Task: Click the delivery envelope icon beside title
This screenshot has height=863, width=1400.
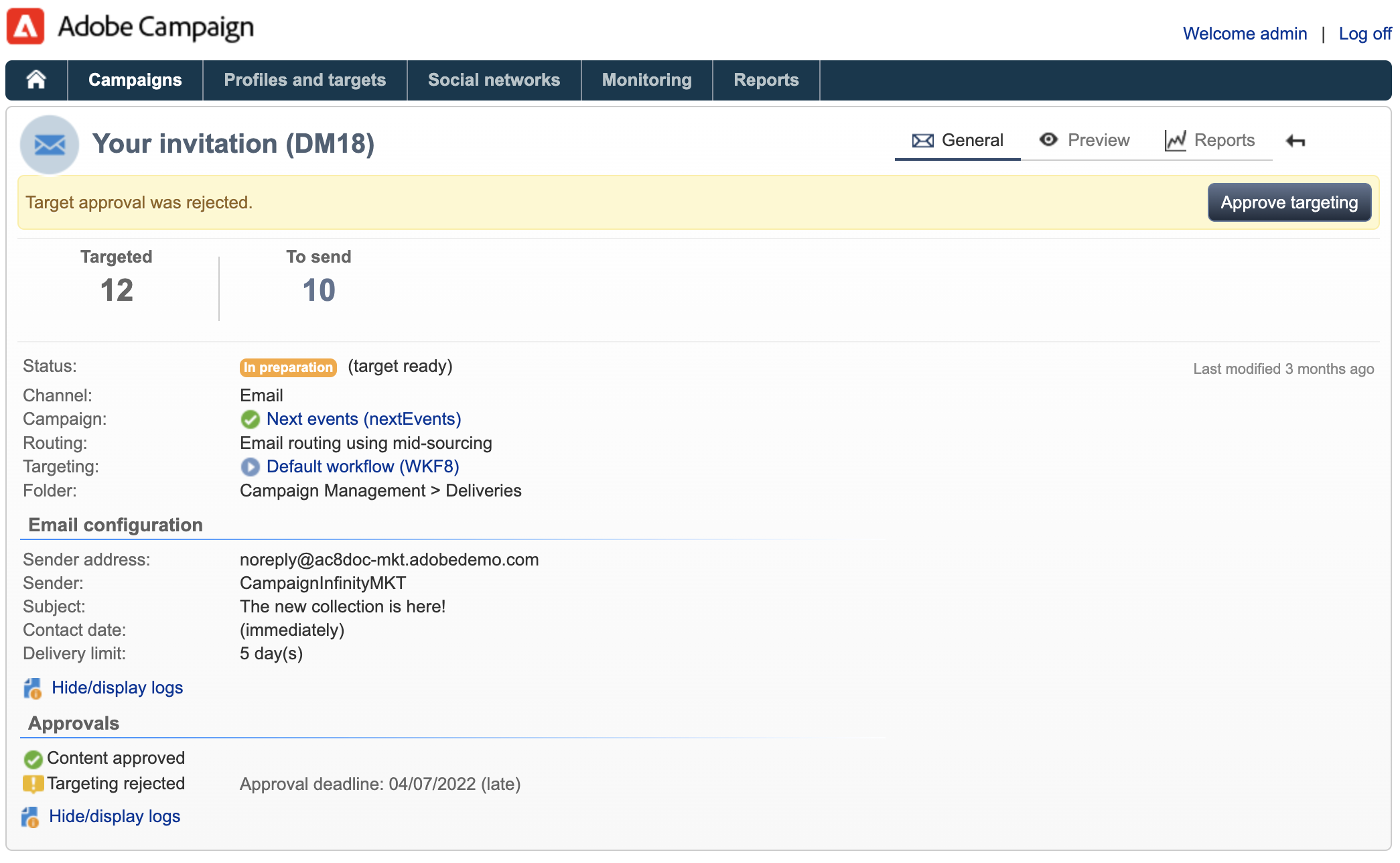Action: click(x=50, y=144)
